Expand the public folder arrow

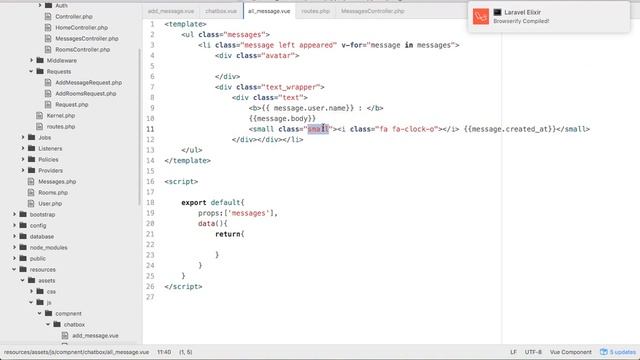(x=14, y=258)
